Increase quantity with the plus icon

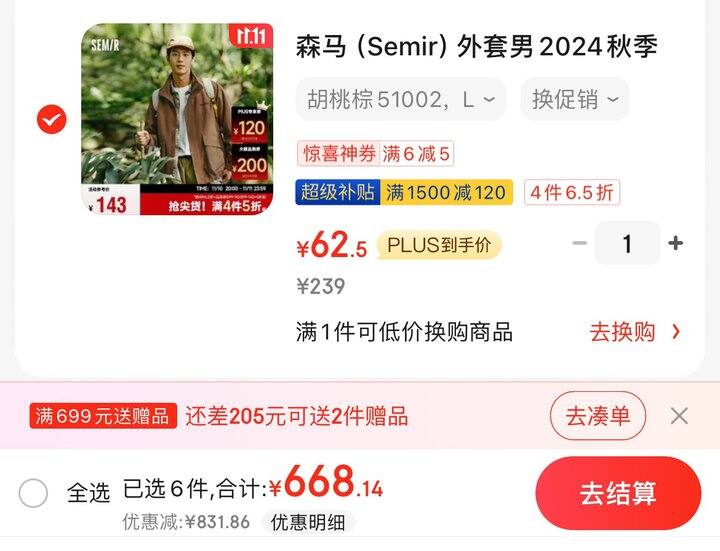coord(675,243)
